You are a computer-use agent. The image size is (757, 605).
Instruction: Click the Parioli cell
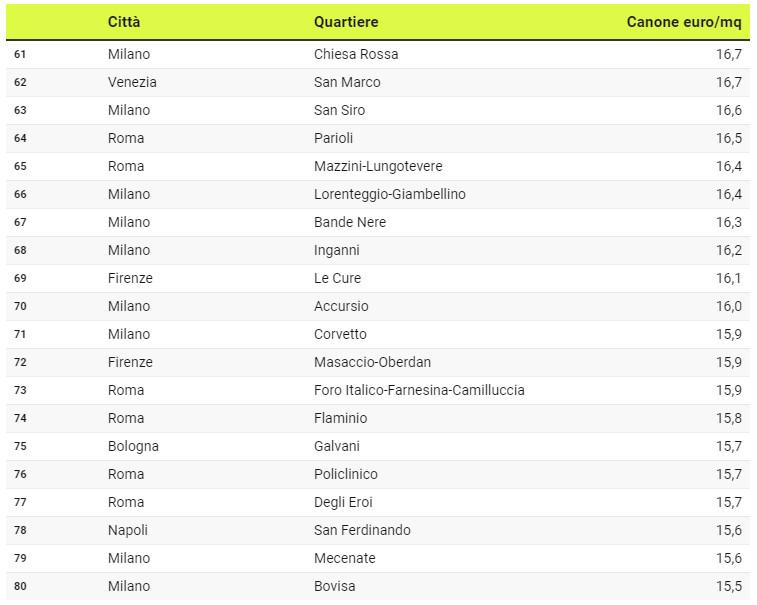tap(334, 138)
